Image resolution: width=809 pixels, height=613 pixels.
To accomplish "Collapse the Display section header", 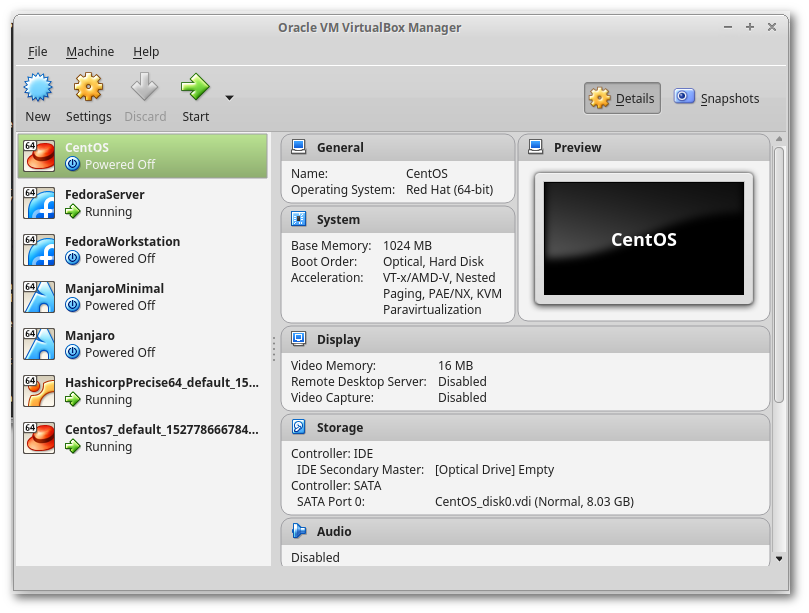I will (x=338, y=339).
